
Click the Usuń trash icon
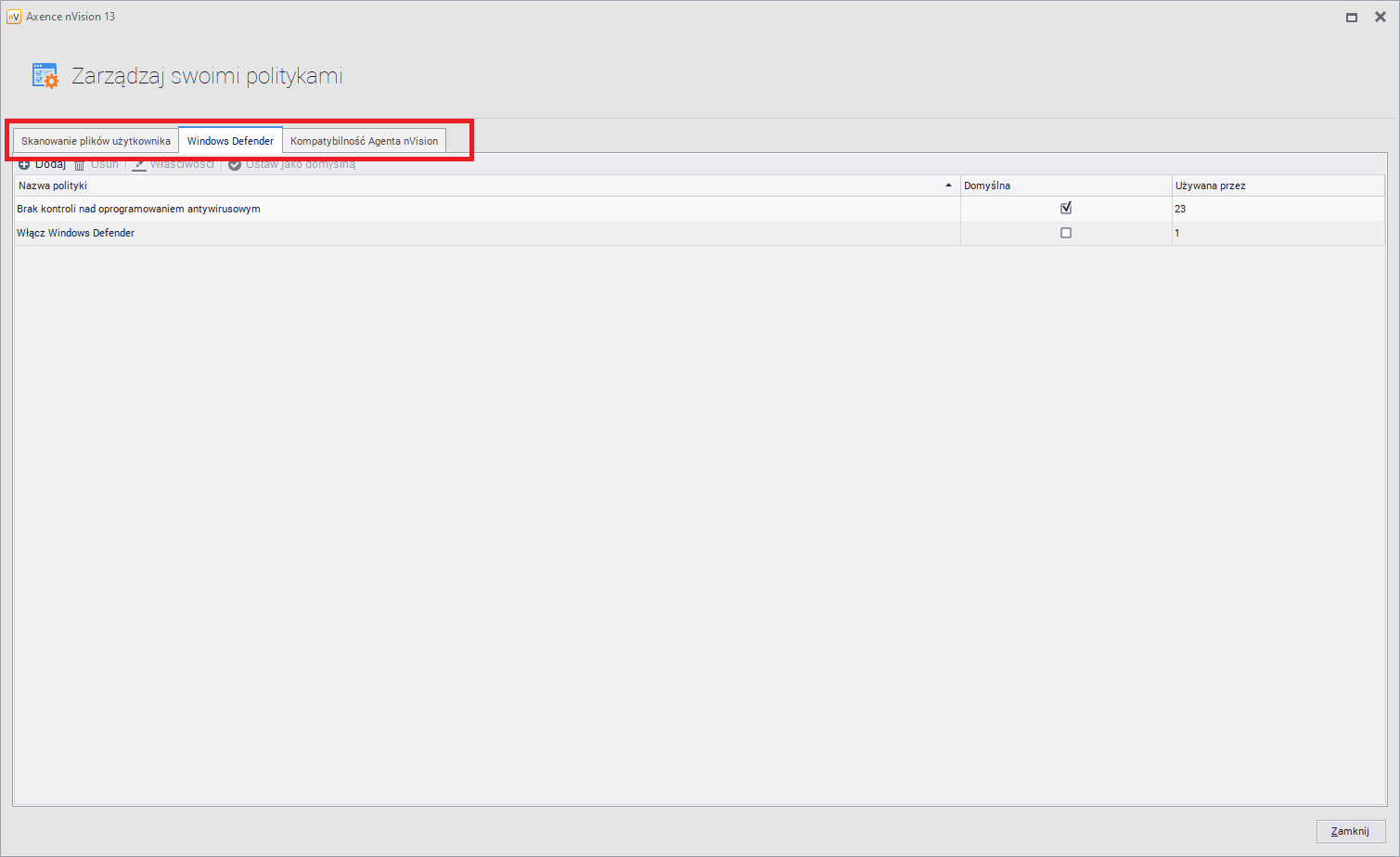[x=80, y=165]
